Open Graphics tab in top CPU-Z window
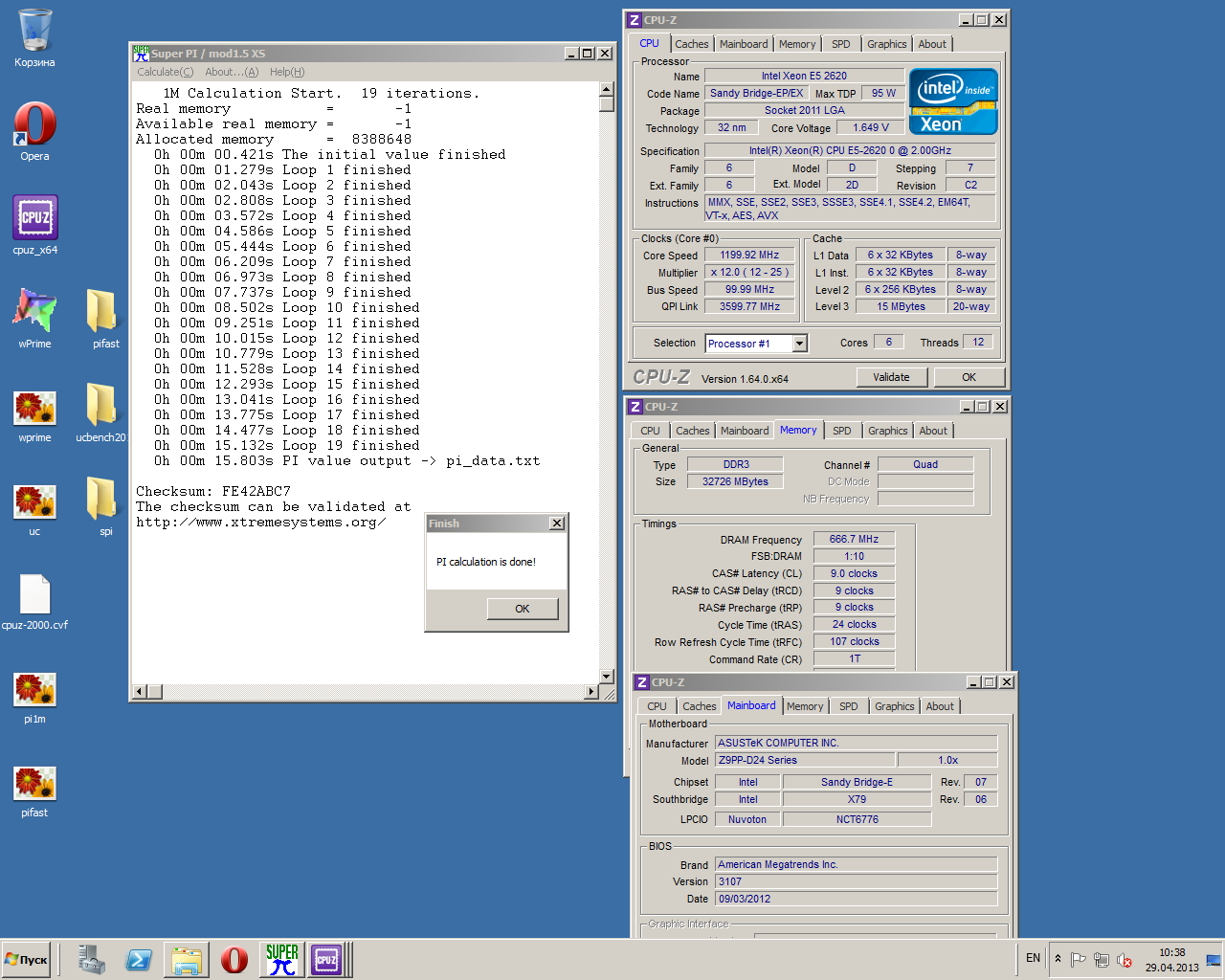The height and width of the screenshot is (980, 1225). [887, 44]
